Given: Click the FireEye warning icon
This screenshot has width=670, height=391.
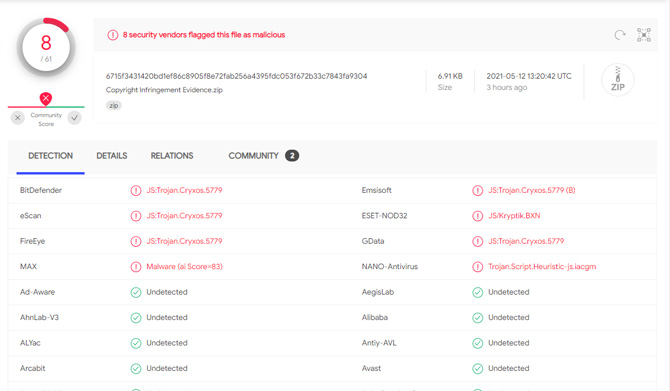Looking at the screenshot, I should 136,241.
